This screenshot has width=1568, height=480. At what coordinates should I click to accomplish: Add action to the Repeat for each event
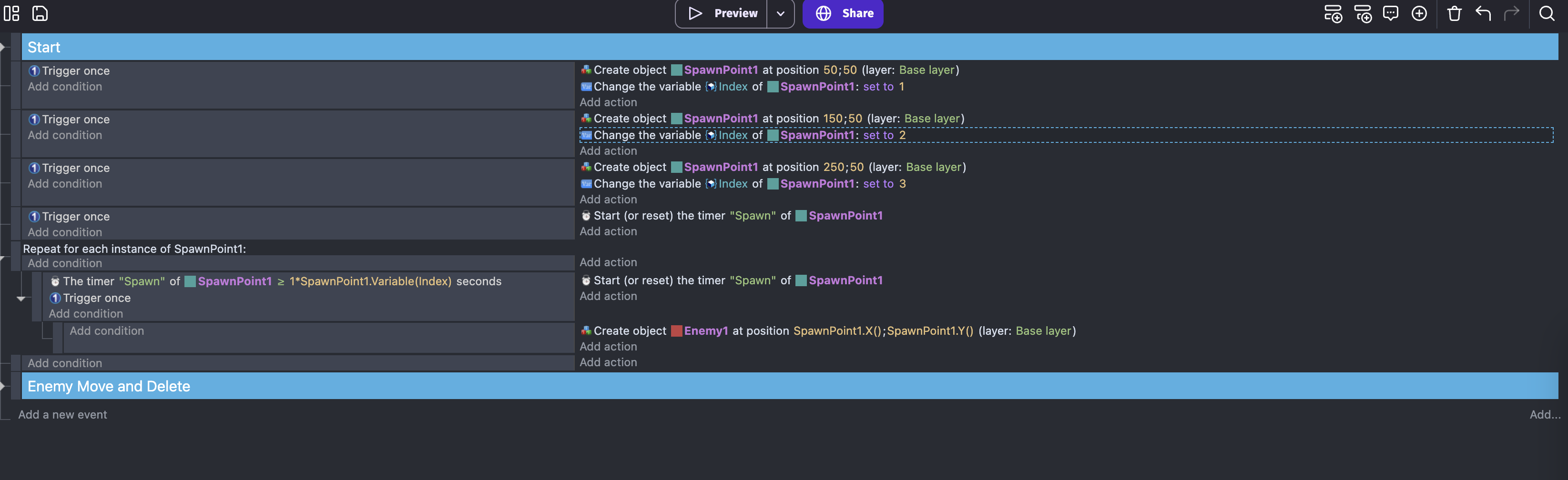pos(608,261)
